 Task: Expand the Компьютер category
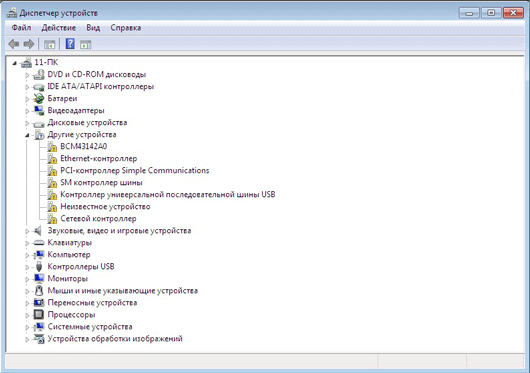click(27, 255)
